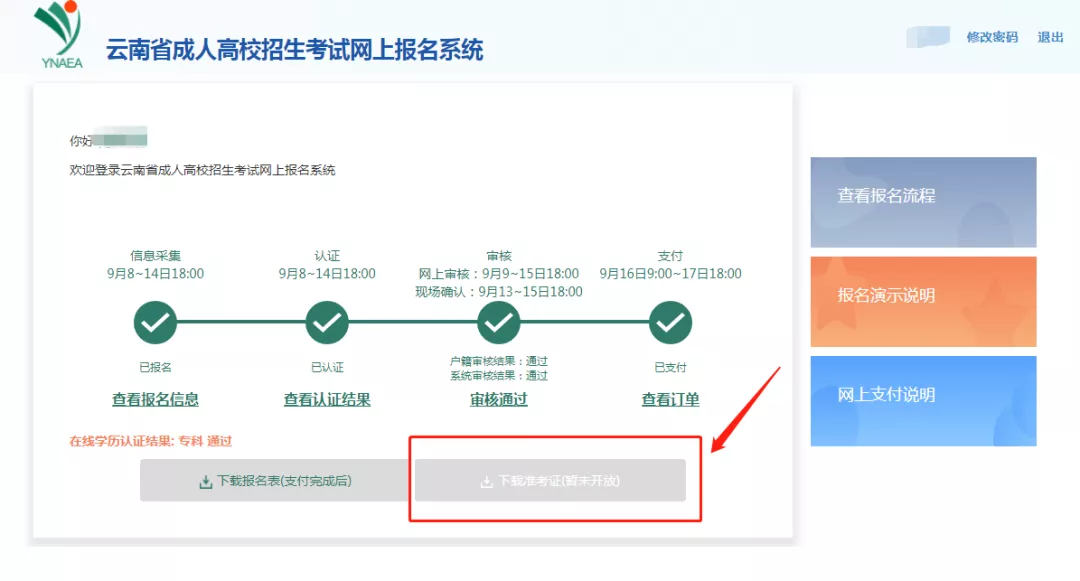Open 查看报名信息 link
Screen dimensions: 1080x581
pyautogui.click(x=155, y=399)
